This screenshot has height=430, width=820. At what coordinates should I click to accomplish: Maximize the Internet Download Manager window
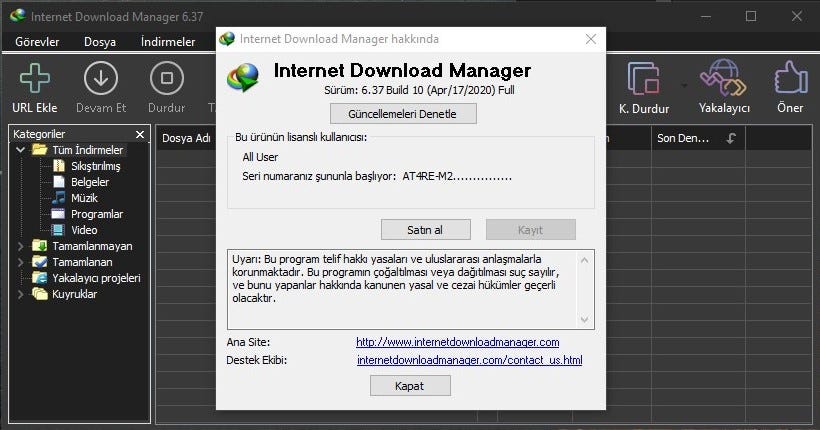[x=751, y=16]
